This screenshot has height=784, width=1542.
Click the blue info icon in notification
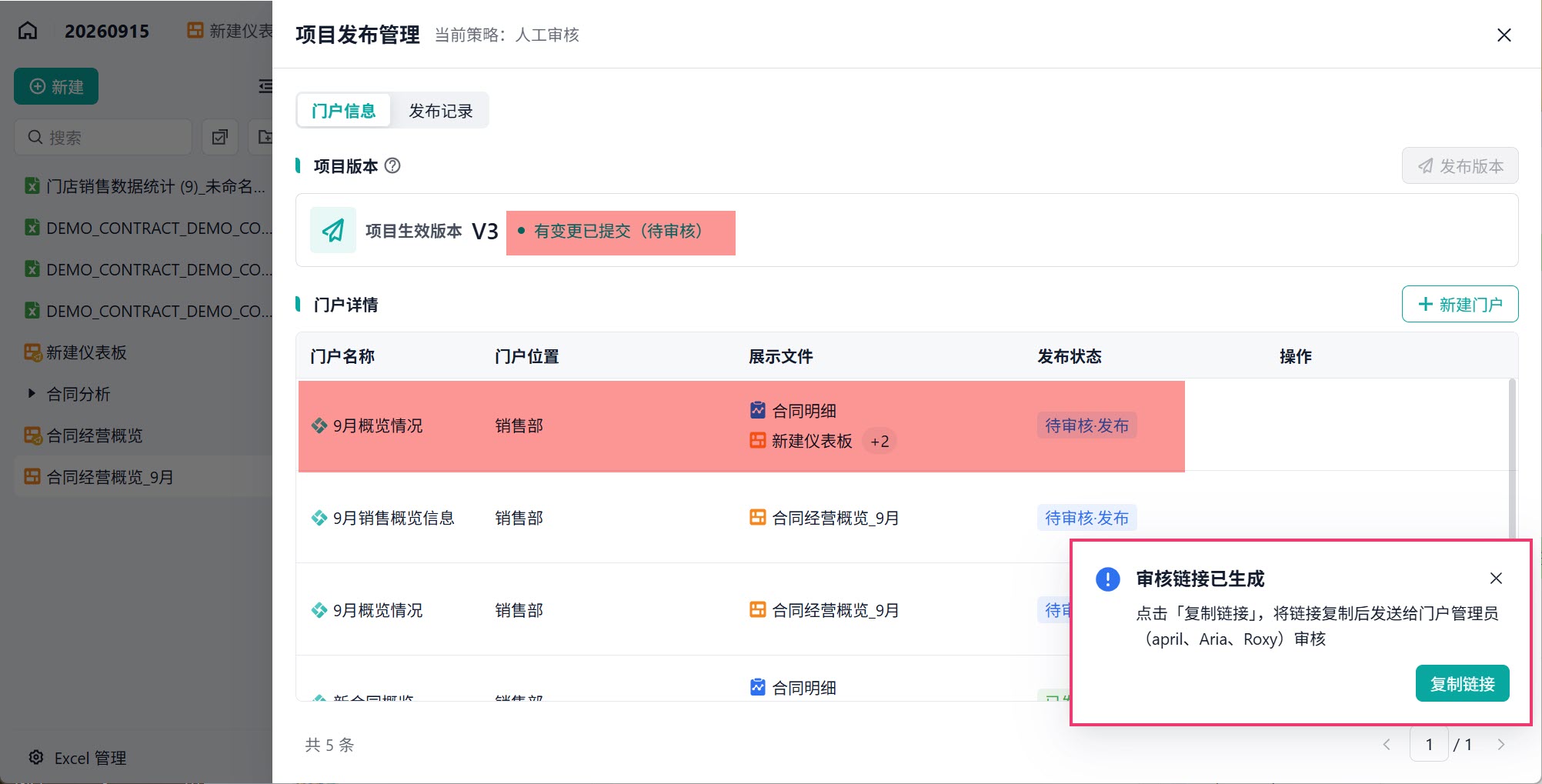1107,579
